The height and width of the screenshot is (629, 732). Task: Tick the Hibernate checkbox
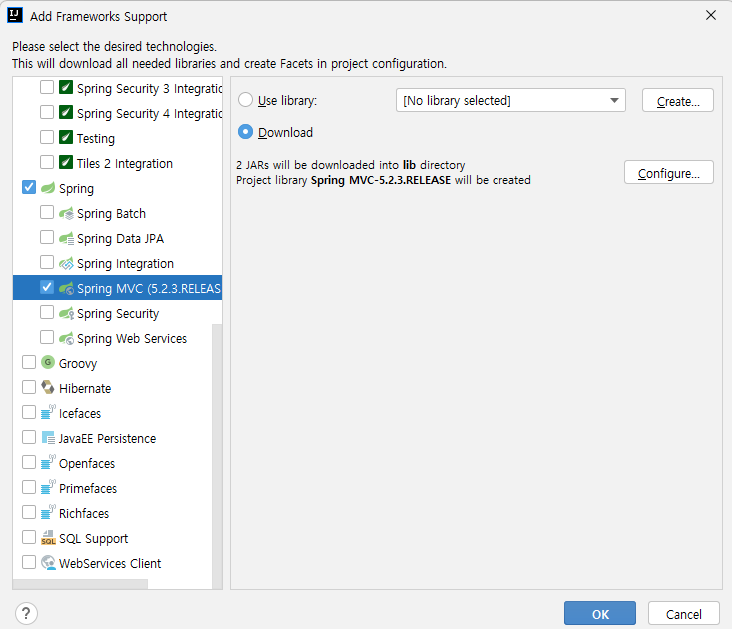pos(29,387)
